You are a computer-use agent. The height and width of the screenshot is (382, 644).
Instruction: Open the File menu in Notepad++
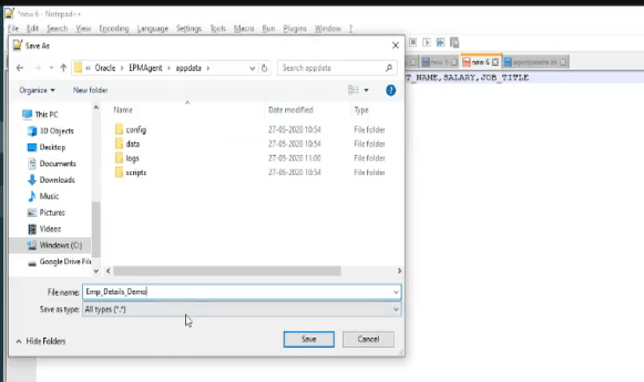13,28
